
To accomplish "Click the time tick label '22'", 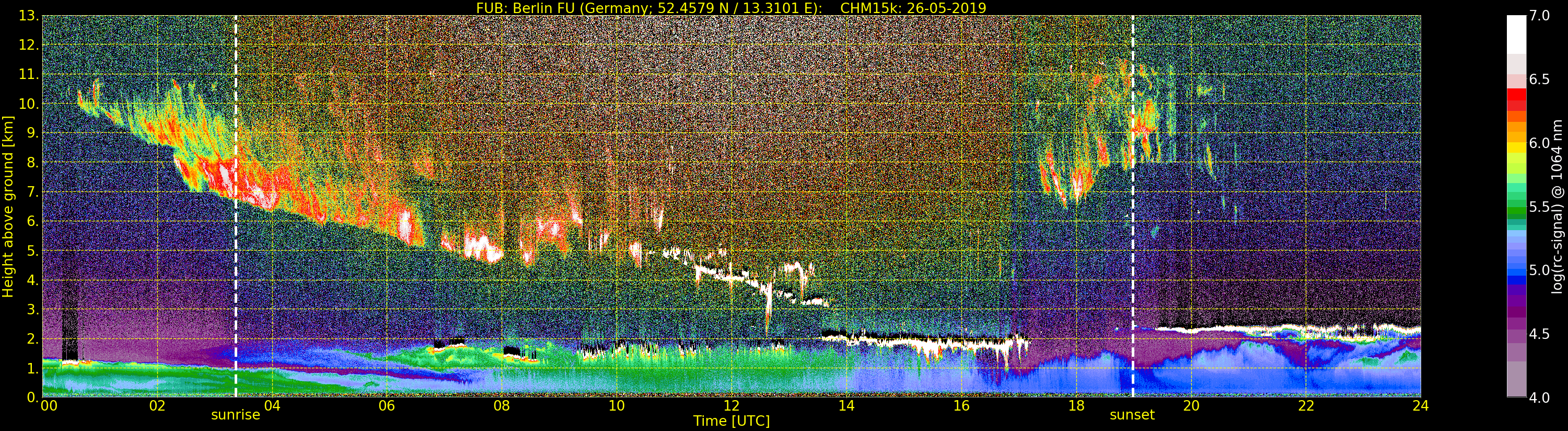I will tap(1306, 406).
